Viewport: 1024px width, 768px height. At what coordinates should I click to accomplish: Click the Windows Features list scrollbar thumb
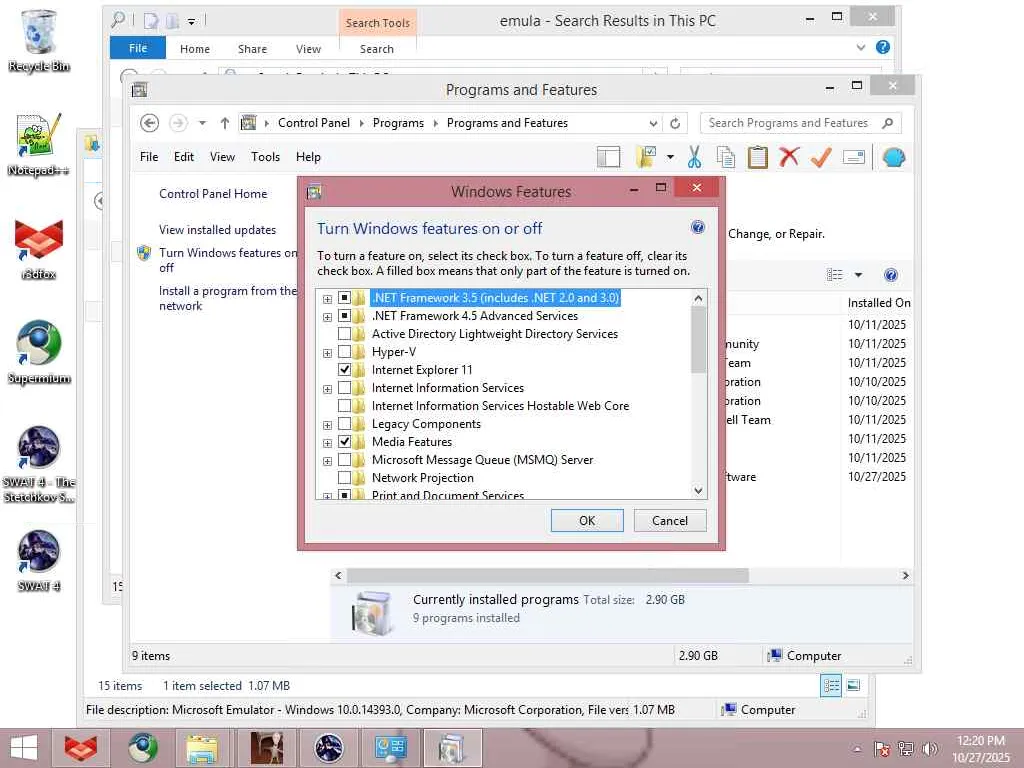pos(698,340)
